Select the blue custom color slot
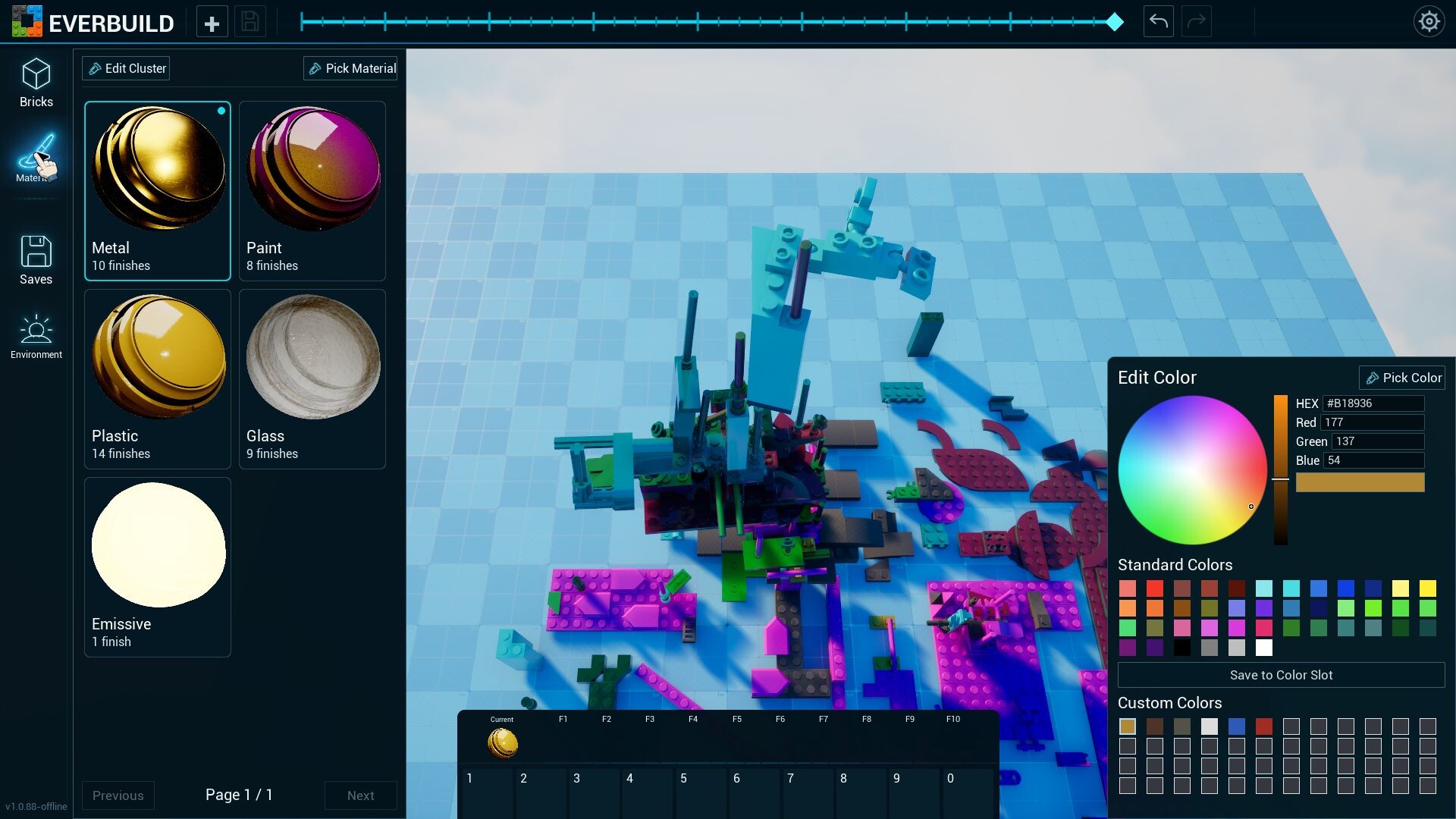 pyautogui.click(x=1237, y=726)
